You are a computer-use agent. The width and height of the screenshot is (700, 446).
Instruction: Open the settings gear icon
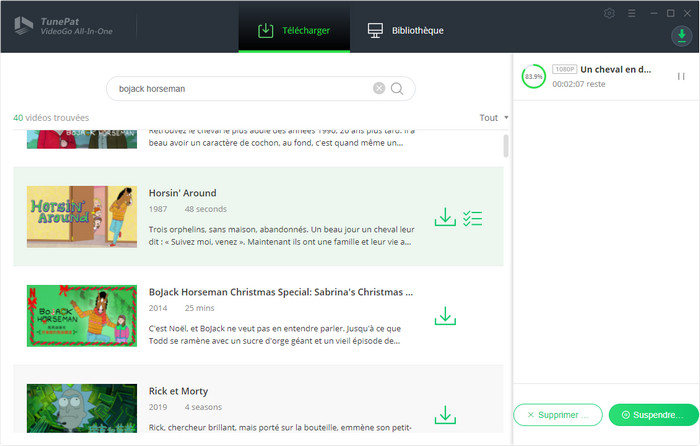click(609, 13)
